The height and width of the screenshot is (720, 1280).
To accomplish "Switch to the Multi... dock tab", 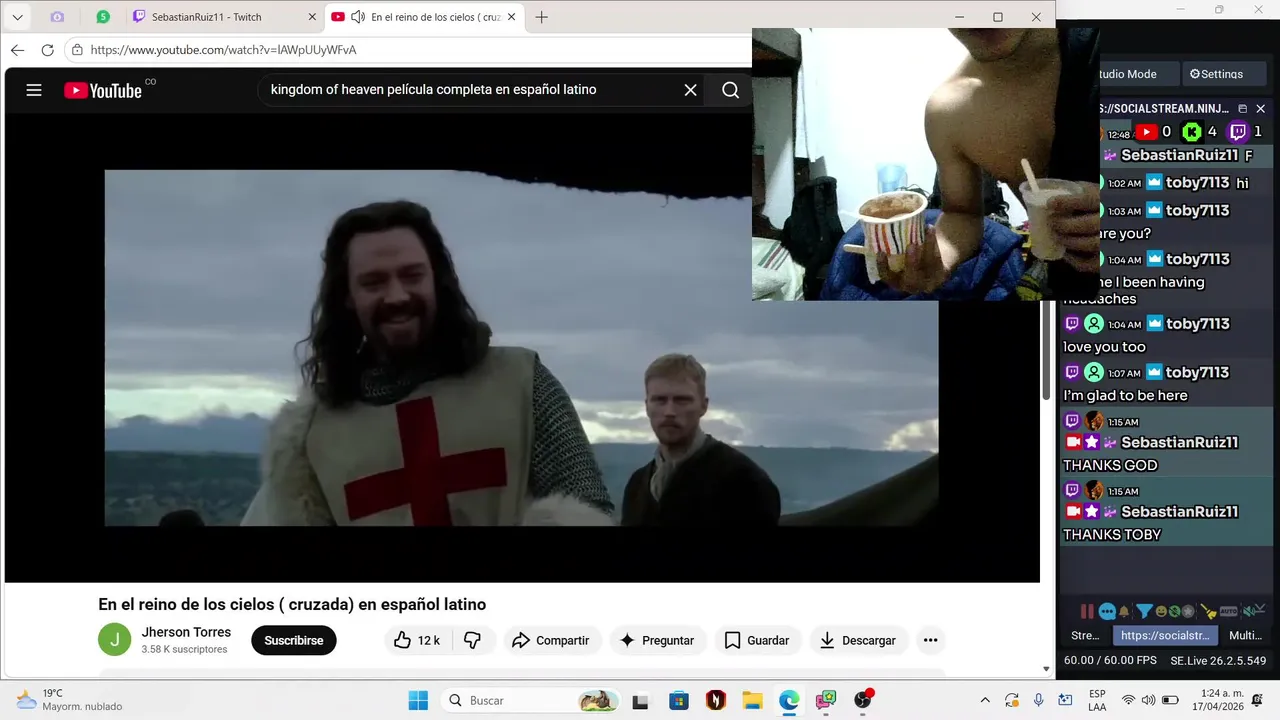I will pos(1245,635).
